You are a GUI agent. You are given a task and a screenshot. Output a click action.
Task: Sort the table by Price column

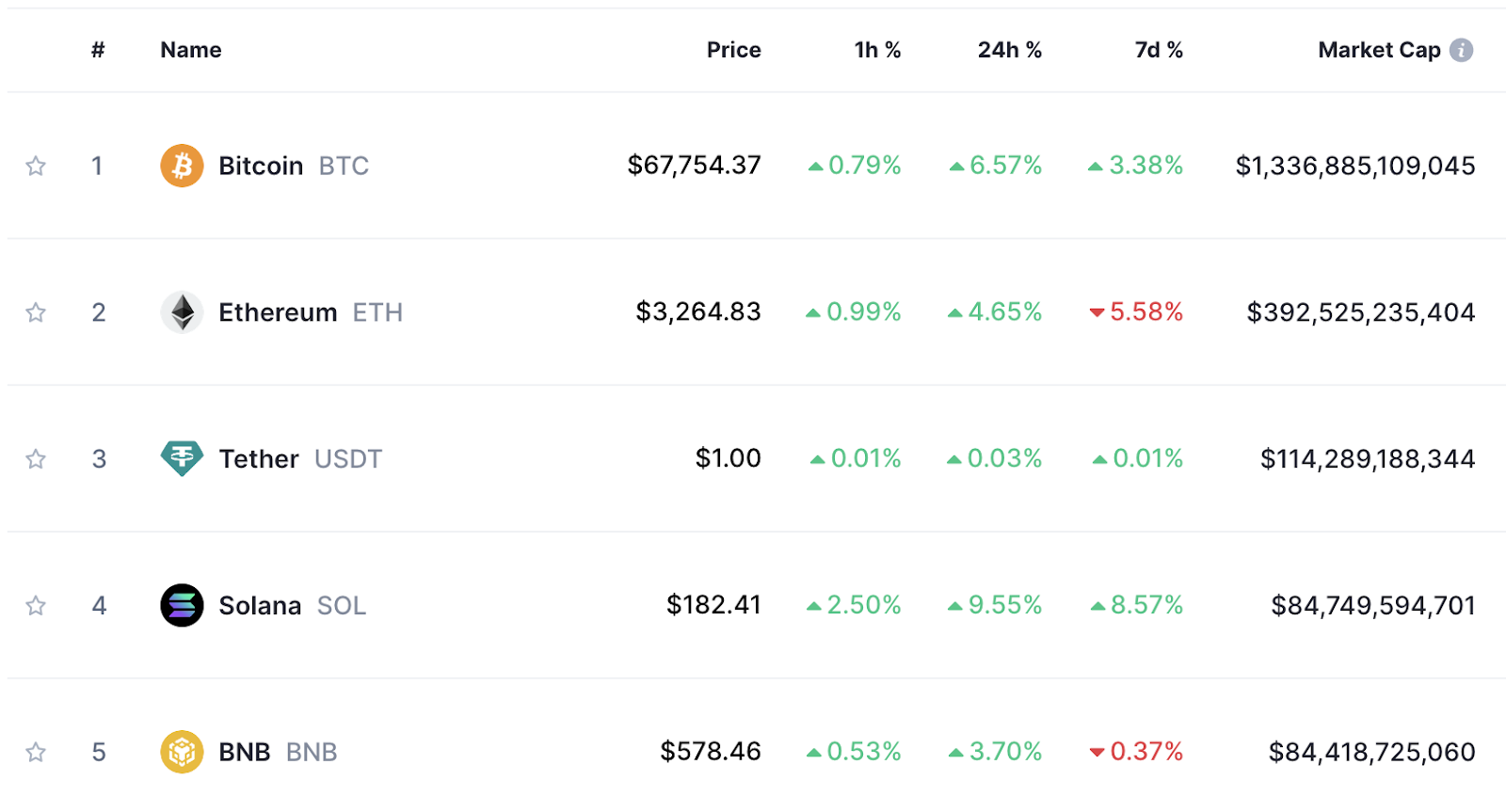[x=733, y=50]
